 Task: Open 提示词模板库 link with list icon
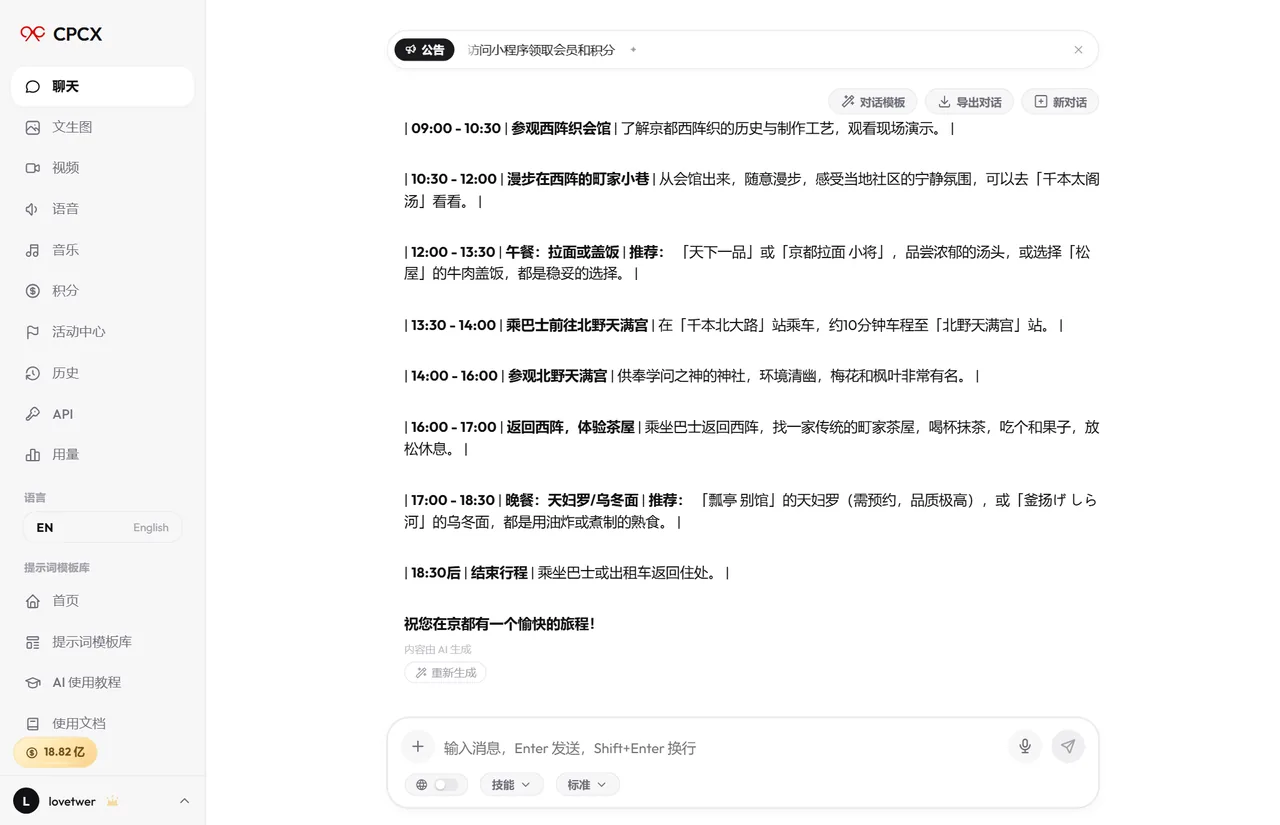[102, 642]
